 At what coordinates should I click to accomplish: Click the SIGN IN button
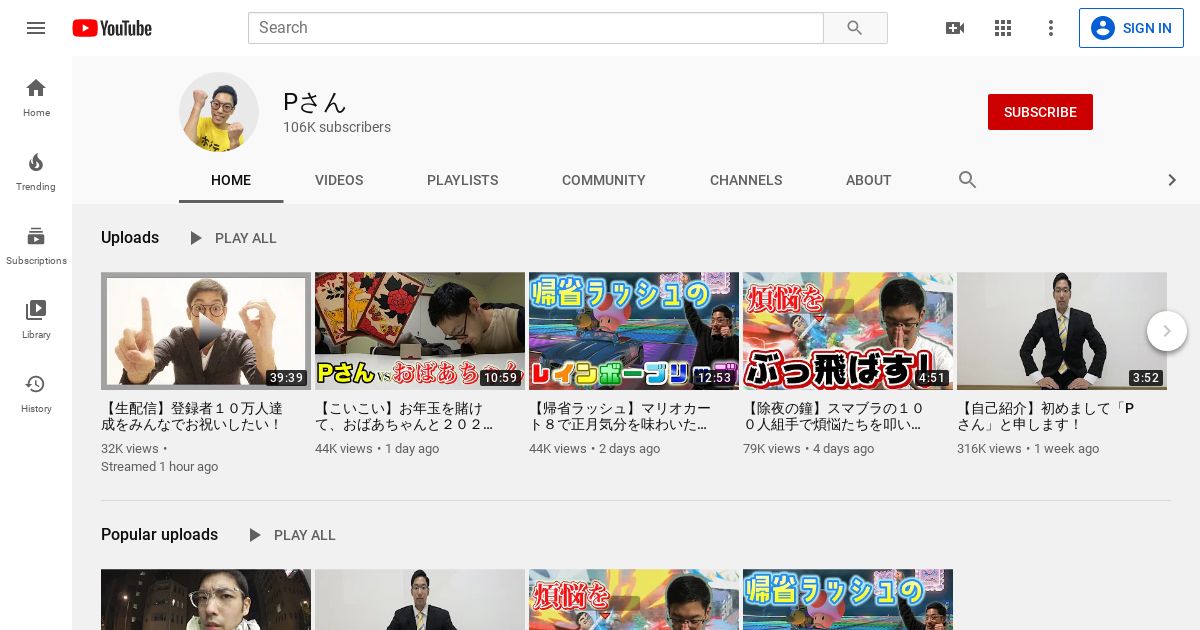click(1131, 28)
